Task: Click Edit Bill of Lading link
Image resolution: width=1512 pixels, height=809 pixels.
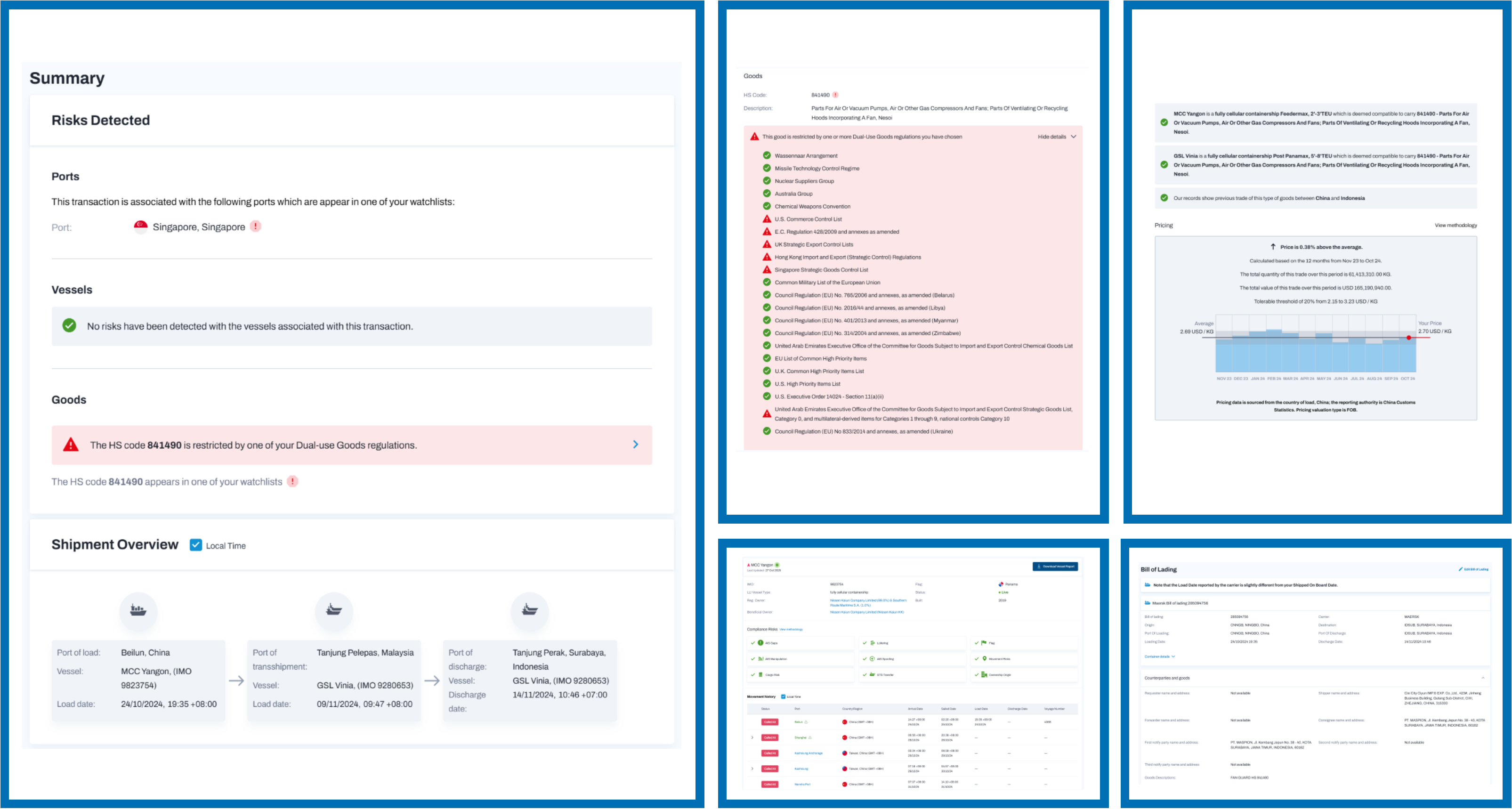Action: (1473, 569)
